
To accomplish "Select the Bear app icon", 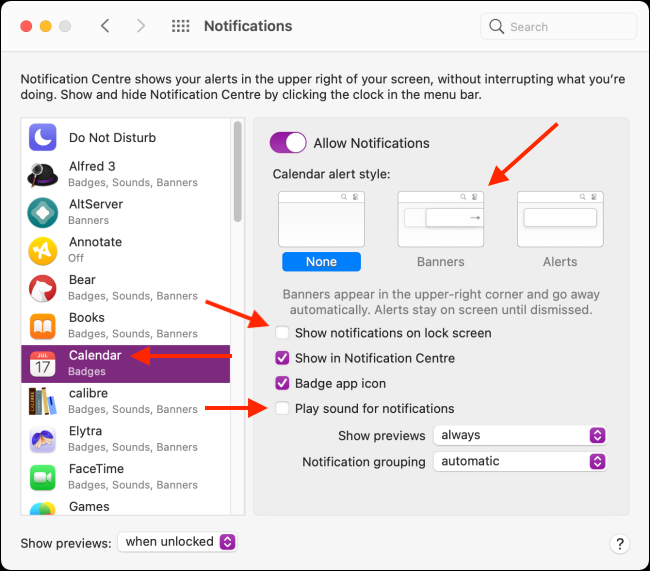I will (x=42, y=288).
